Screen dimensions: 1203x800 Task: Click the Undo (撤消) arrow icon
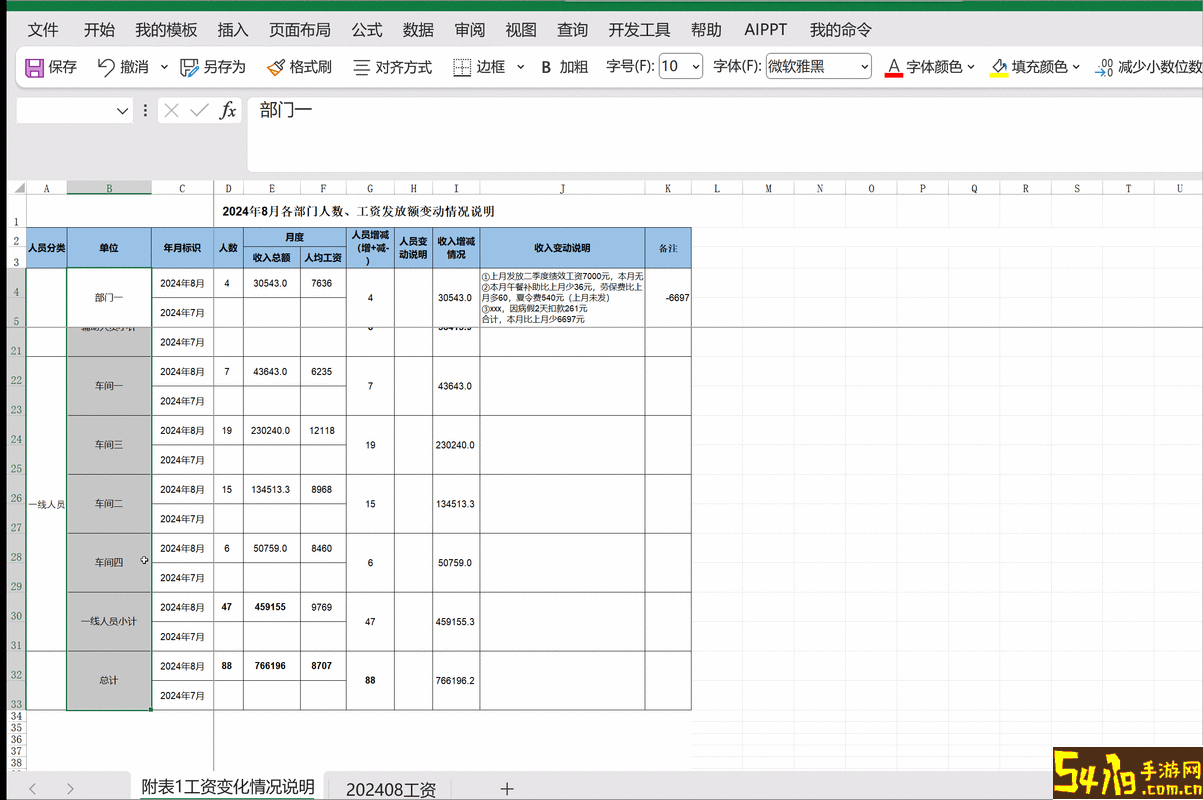106,67
